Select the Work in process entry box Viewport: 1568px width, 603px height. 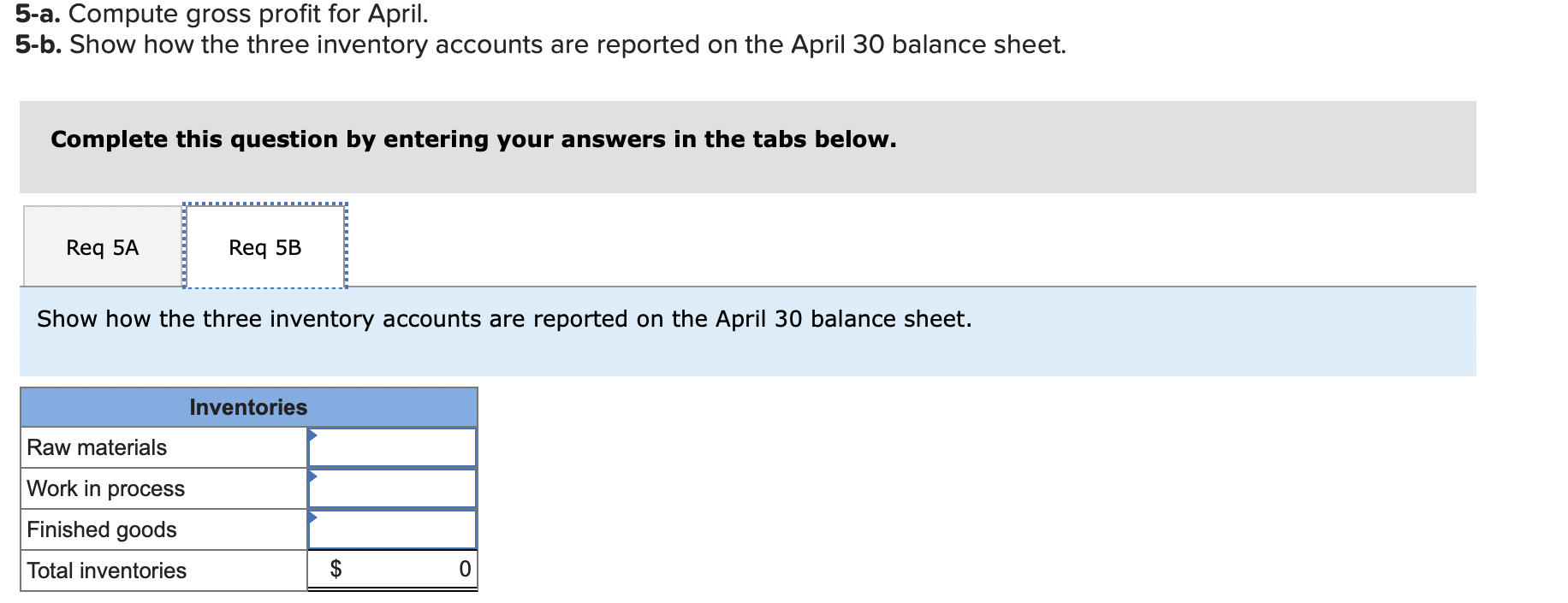pyautogui.click(x=394, y=488)
